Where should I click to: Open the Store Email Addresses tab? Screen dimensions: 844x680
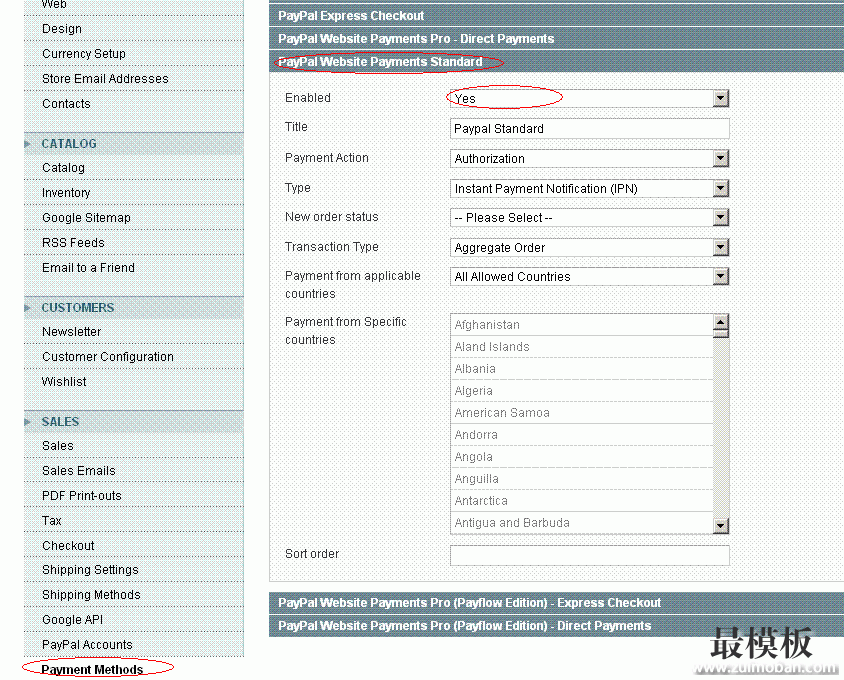[134, 79]
